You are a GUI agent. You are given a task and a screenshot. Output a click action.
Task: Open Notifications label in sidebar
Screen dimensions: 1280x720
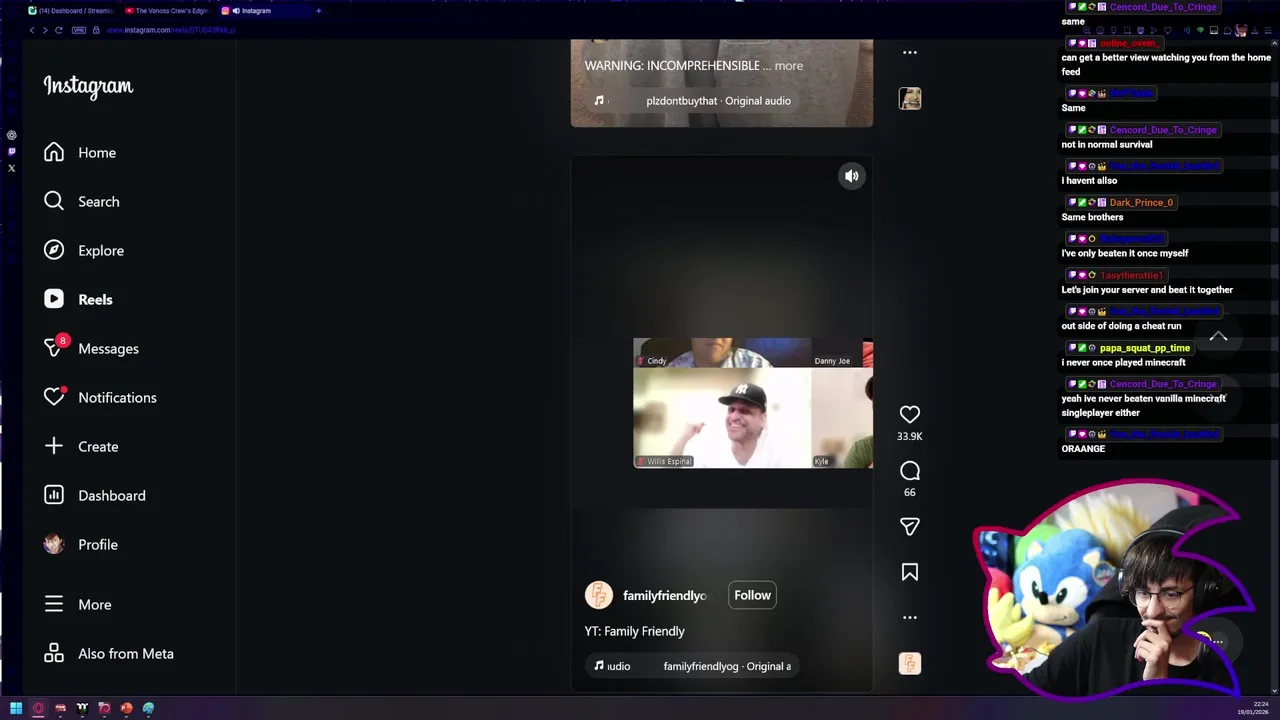(x=117, y=398)
